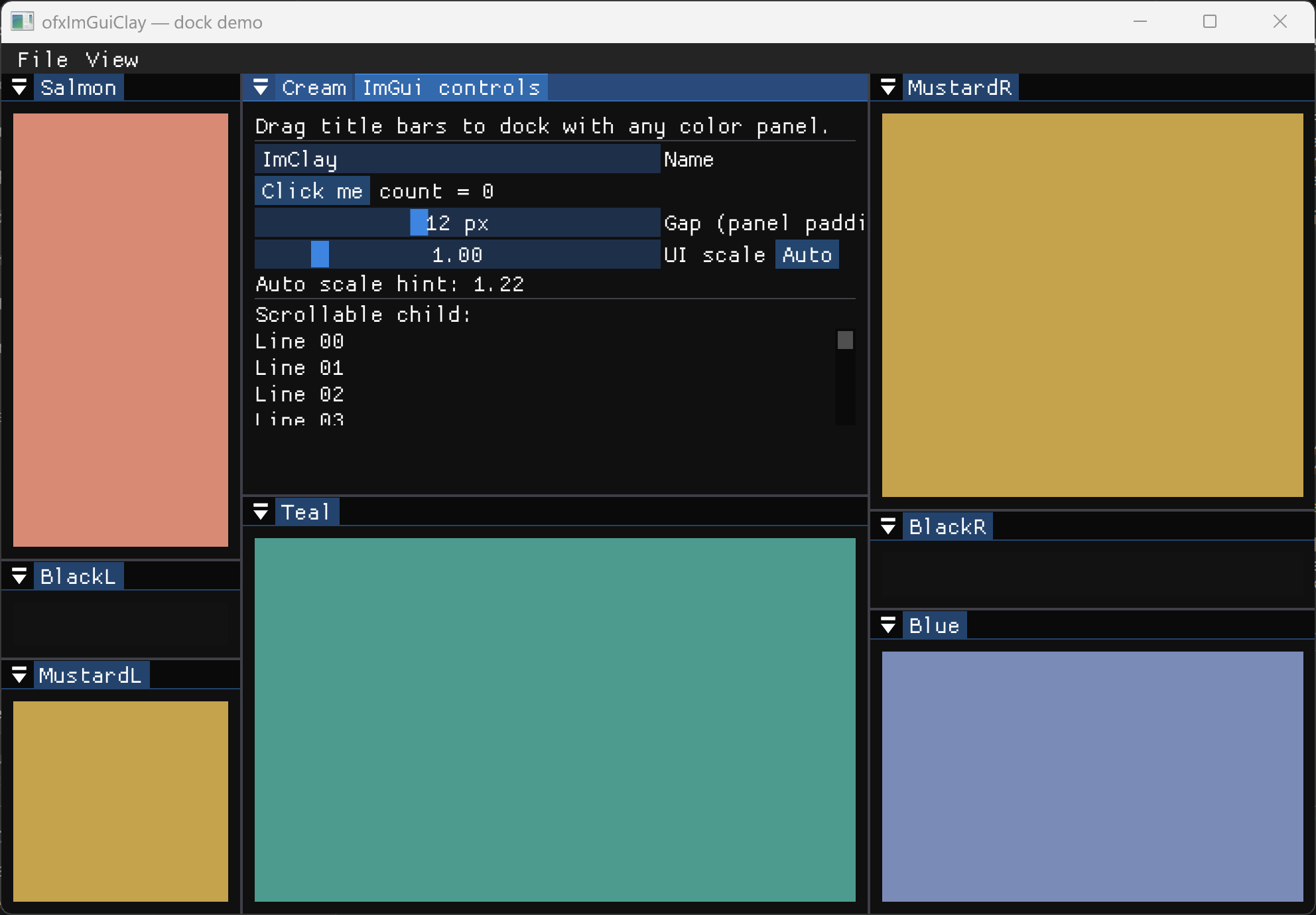Select the BlackL tab
This screenshot has height=915, width=1316.
[78, 577]
